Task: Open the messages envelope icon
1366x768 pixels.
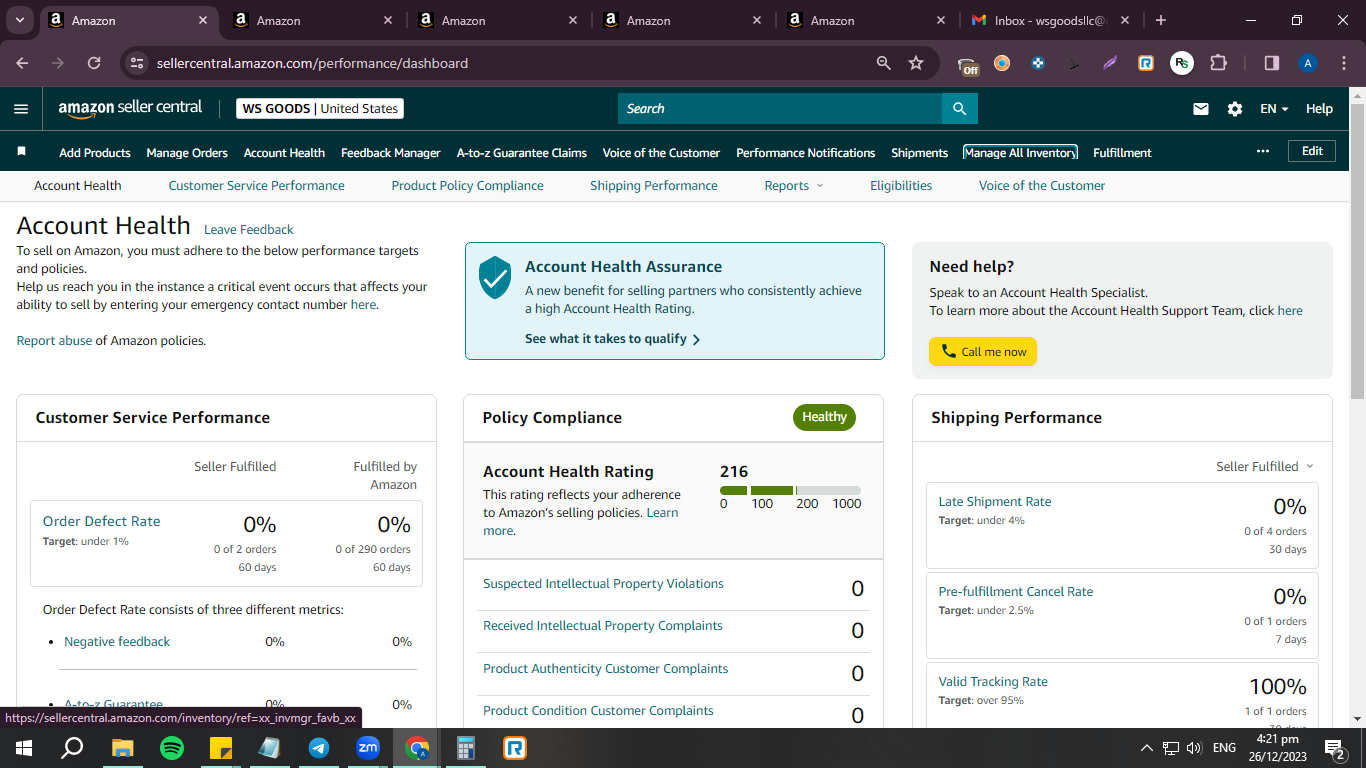Action: pos(1201,109)
